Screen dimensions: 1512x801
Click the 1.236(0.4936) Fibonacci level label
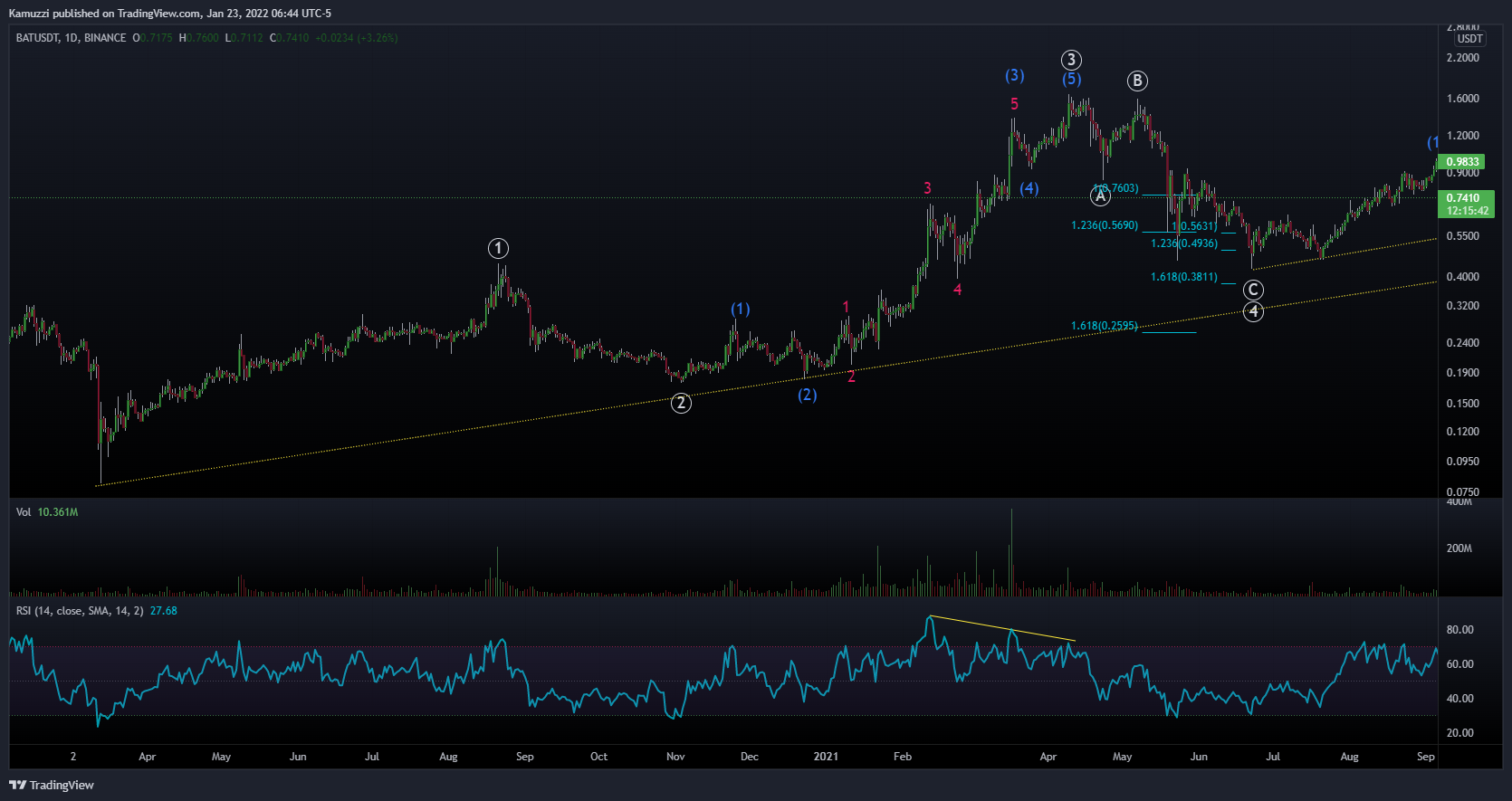[1184, 243]
